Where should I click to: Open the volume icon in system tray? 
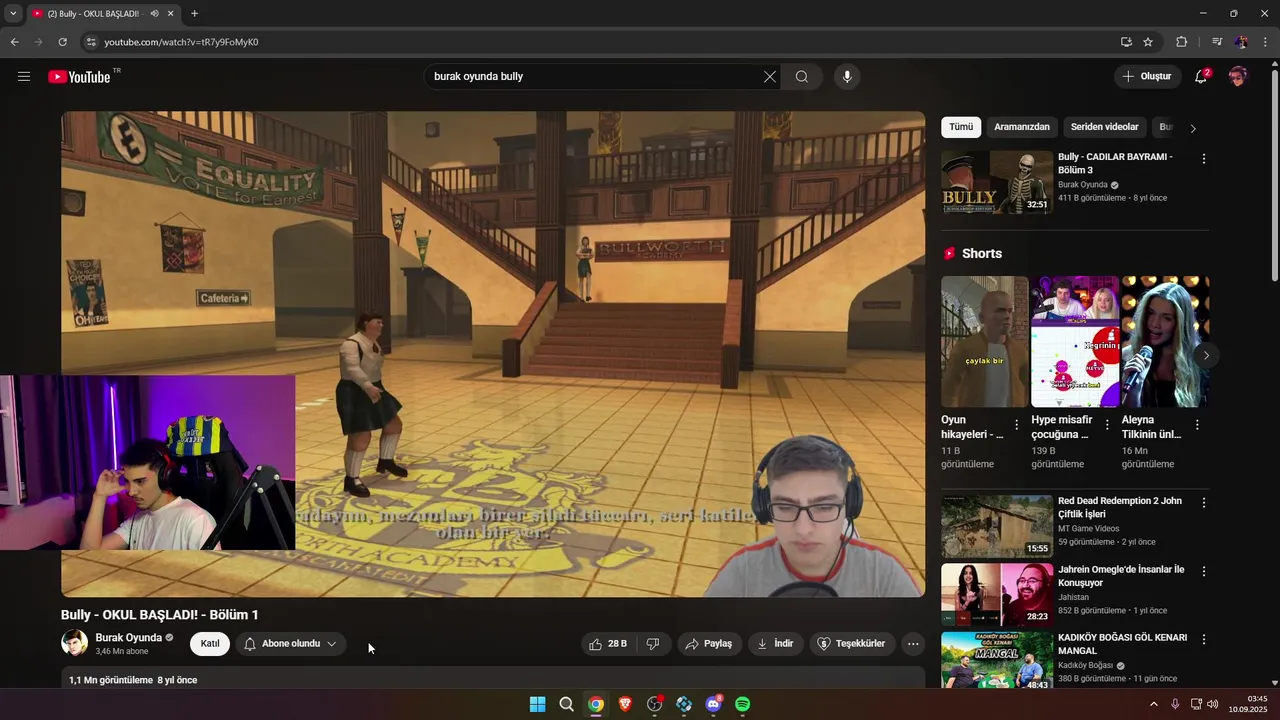1213,704
